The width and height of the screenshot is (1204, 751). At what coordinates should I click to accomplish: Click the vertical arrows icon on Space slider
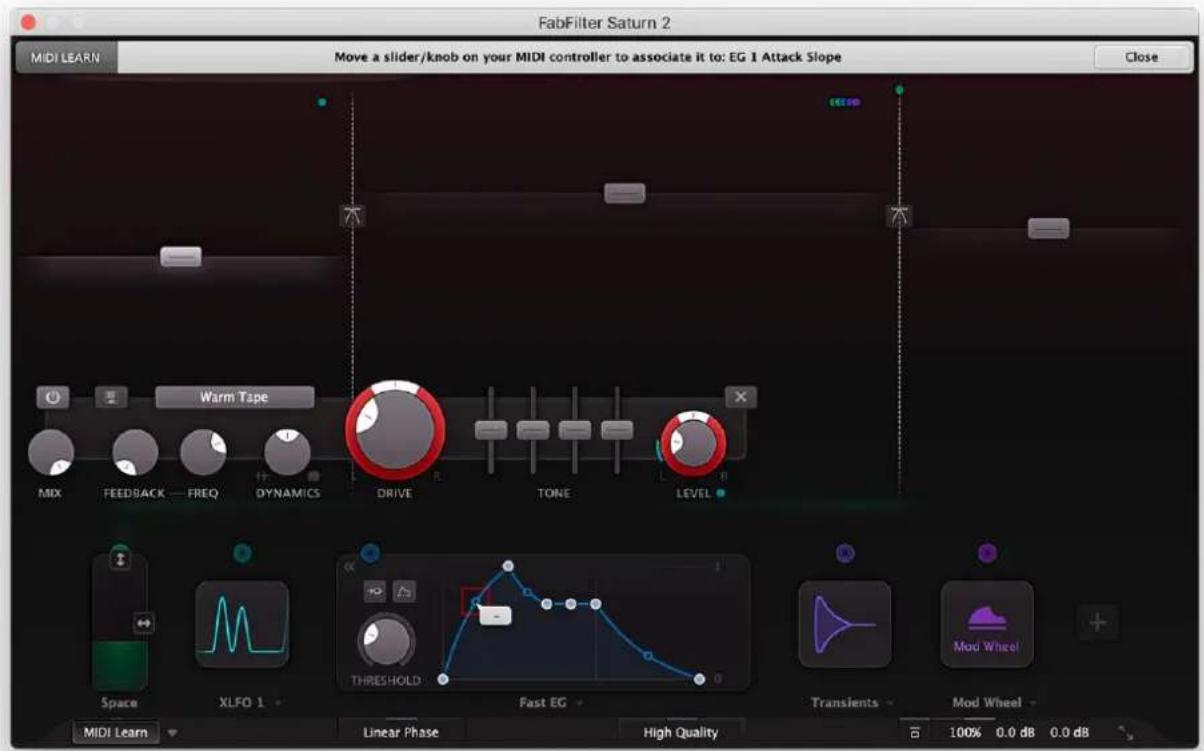click(121, 561)
